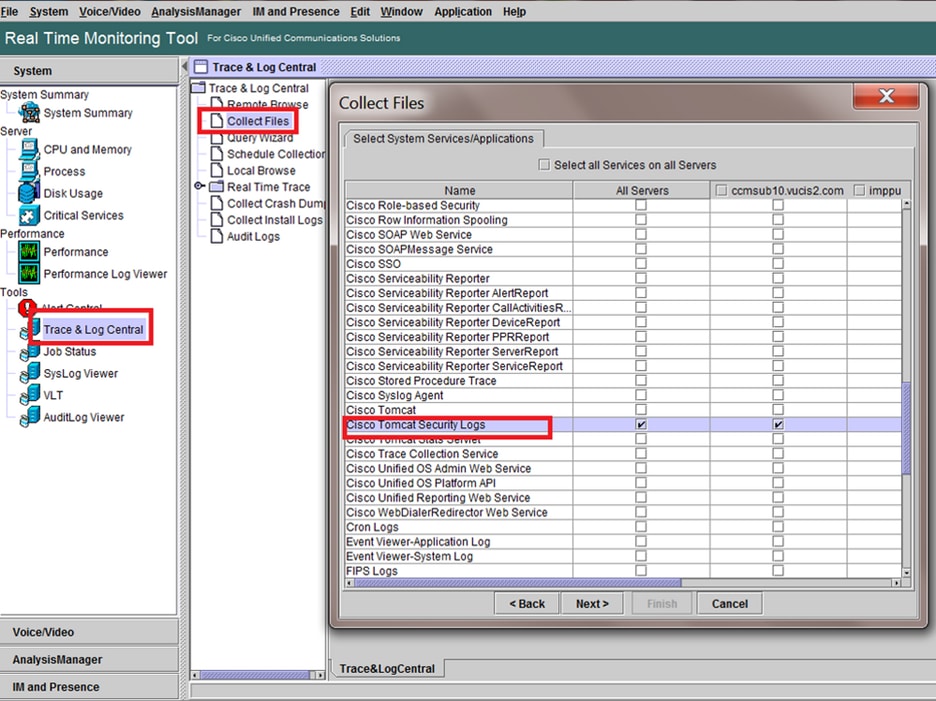
Task: Open the Process monitor icon
Action: point(29,171)
